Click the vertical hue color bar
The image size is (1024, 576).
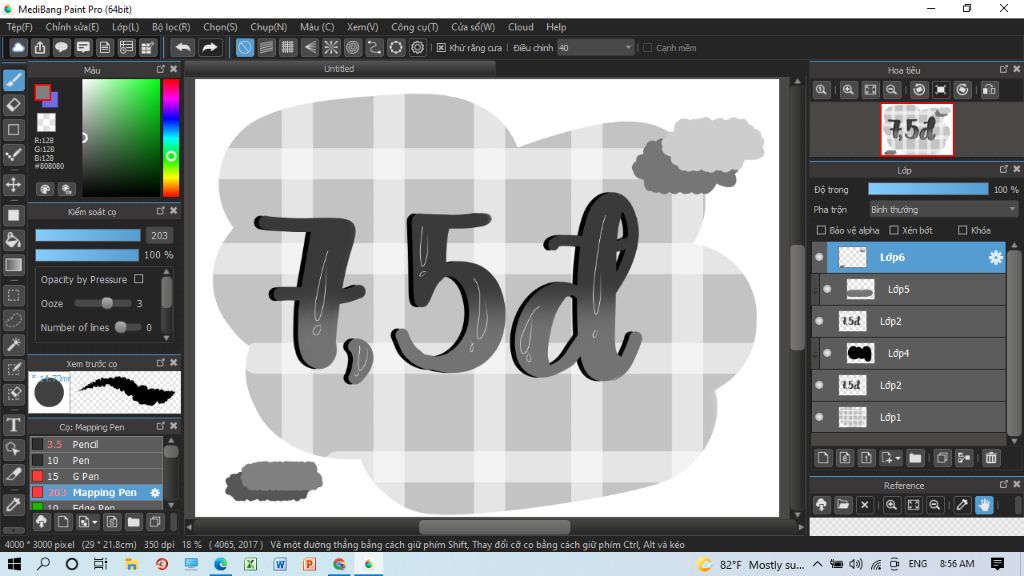[170, 137]
